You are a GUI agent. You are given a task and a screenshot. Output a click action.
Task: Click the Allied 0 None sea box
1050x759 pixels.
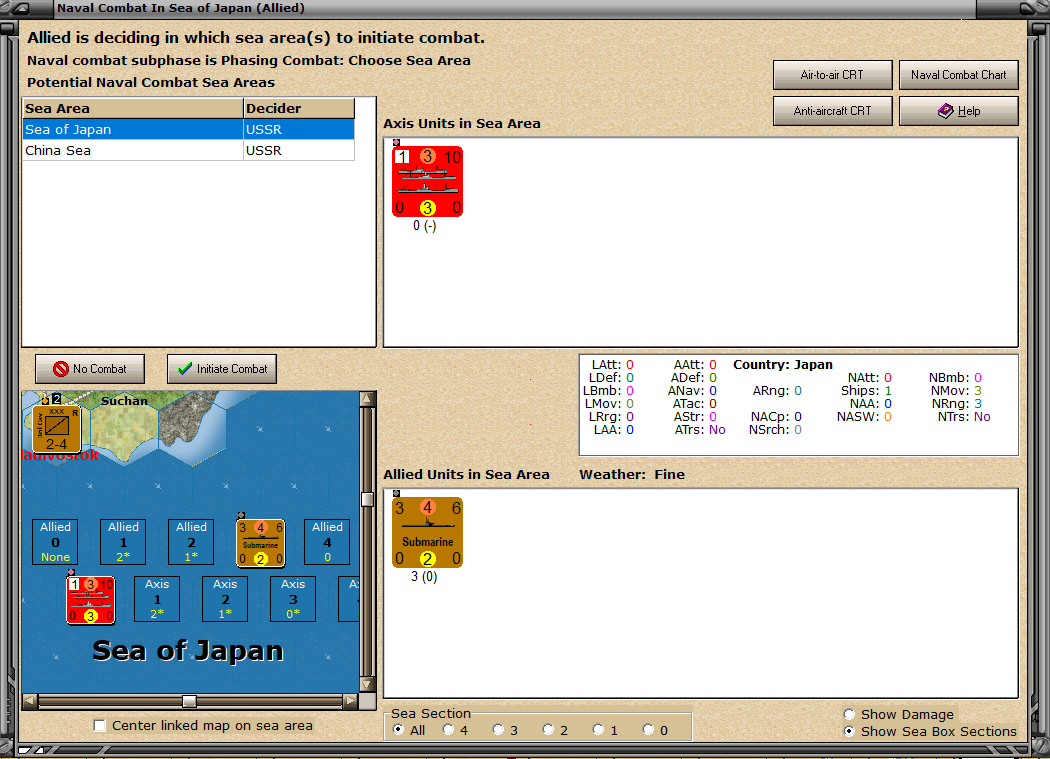tap(55, 541)
